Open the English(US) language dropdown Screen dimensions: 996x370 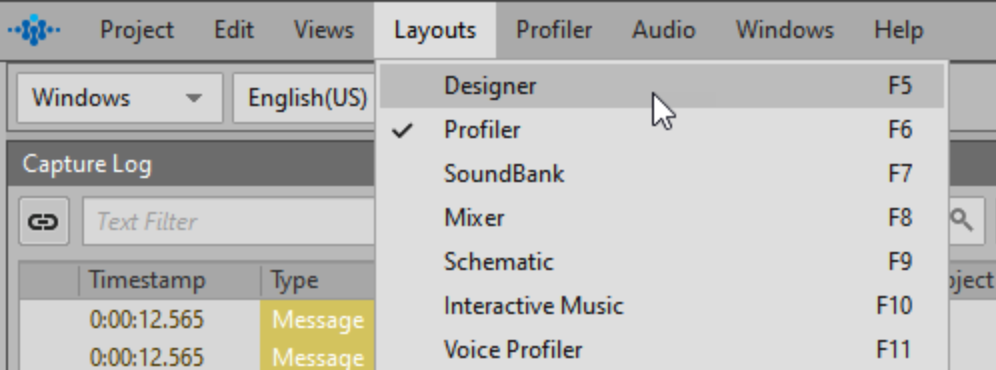click(x=306, y=98)
